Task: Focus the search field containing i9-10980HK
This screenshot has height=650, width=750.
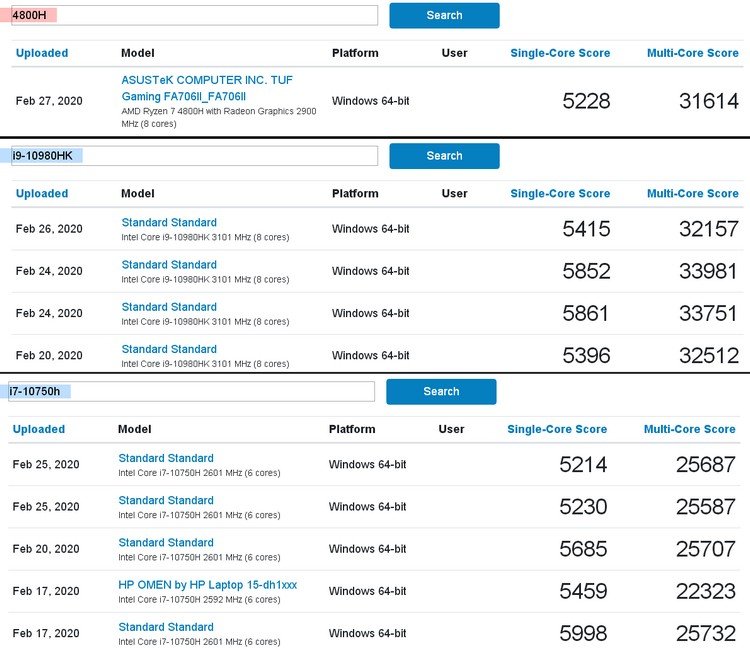Action: coord(194,156)
